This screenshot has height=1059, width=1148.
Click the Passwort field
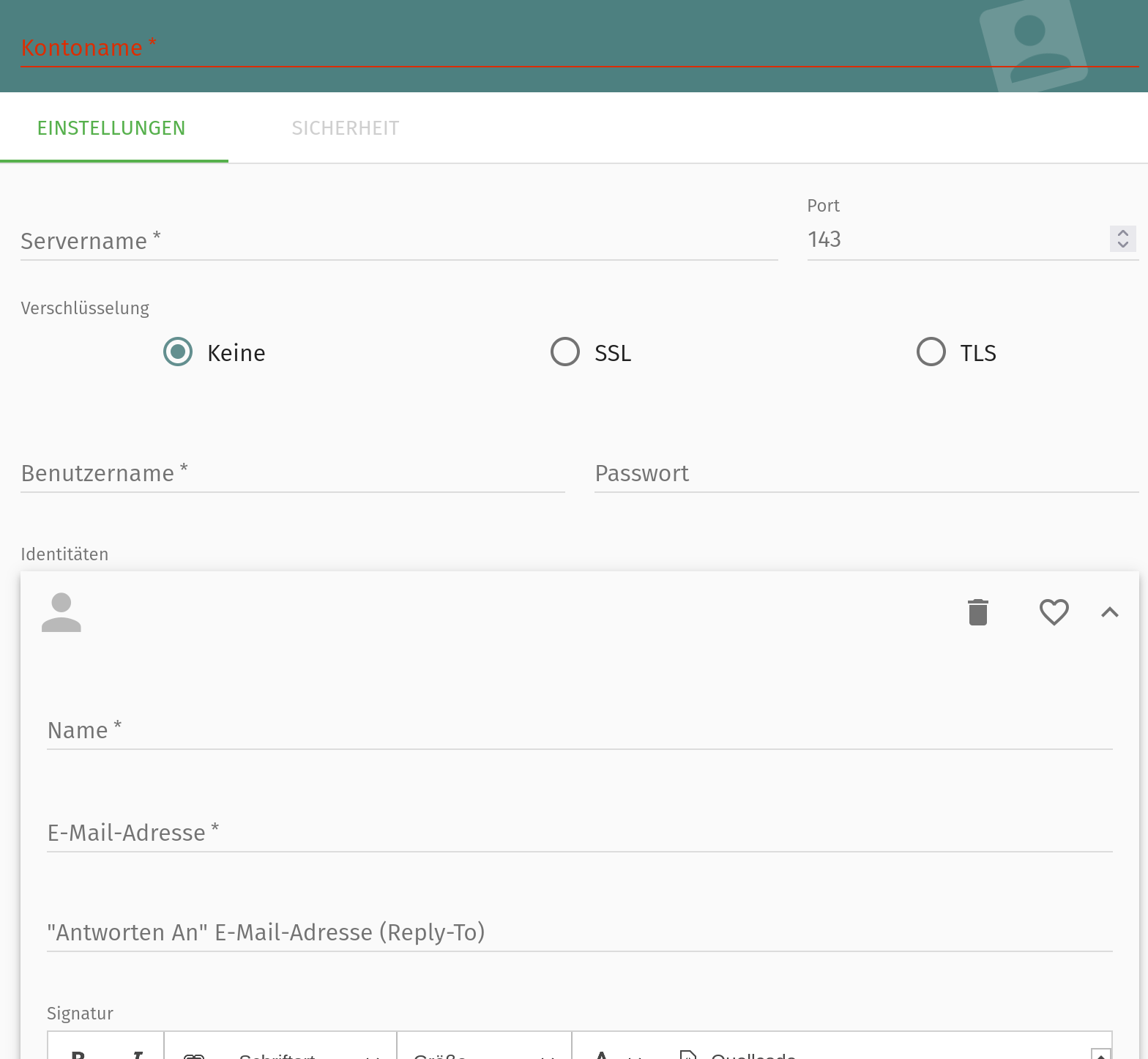pos(866,473)
